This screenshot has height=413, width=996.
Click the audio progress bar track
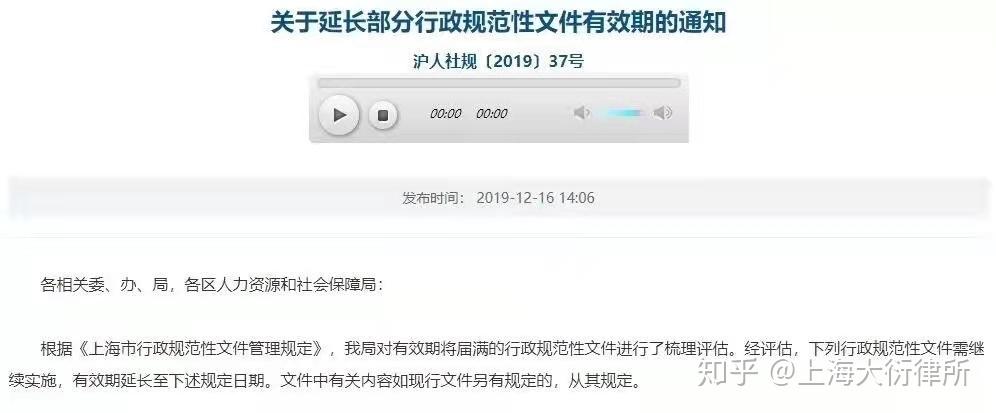499,83
